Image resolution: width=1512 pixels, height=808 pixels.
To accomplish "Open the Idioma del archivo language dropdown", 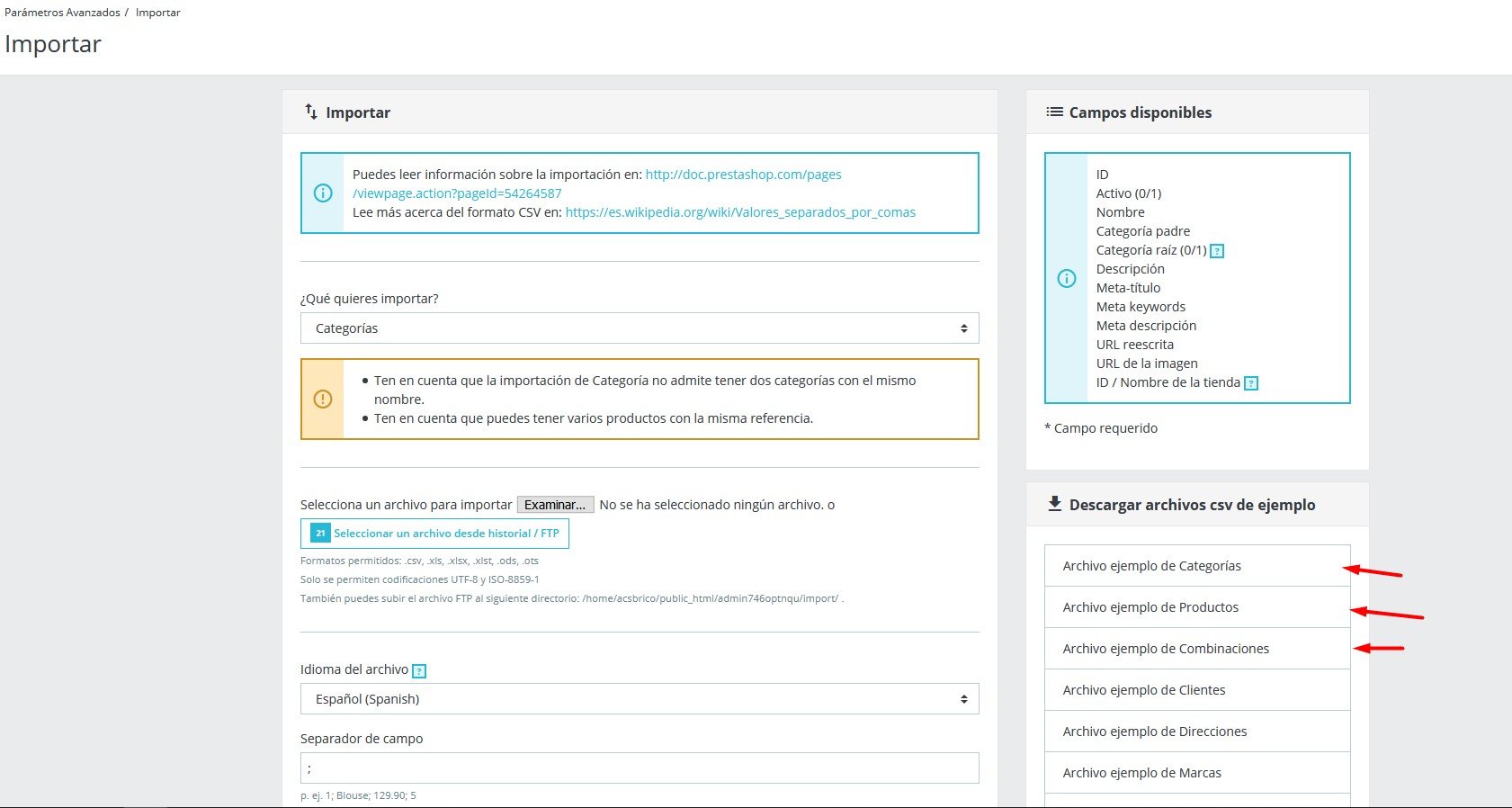I will [x=640, y=699].
